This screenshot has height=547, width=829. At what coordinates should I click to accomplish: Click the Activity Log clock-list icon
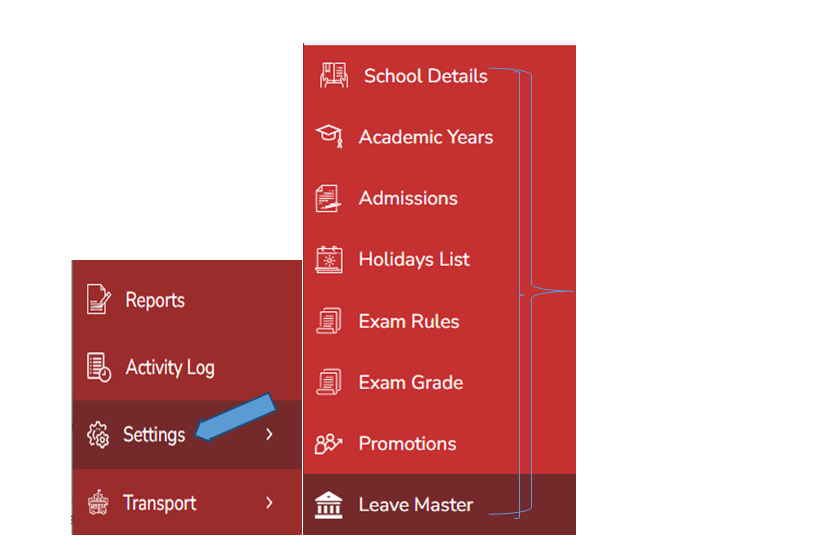click(98, 367)
